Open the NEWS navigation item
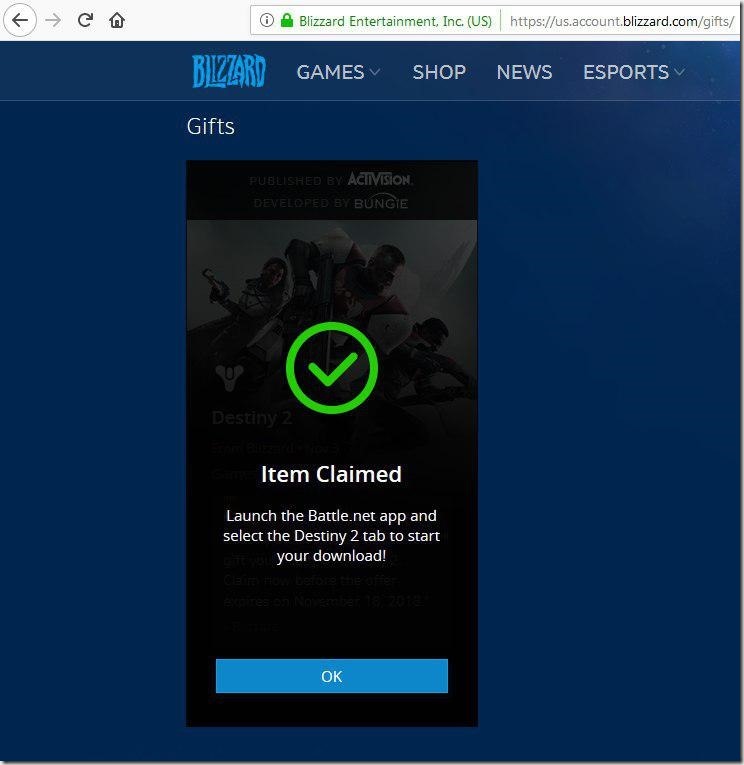The image size is (744, 765). [x=524, y=72]
